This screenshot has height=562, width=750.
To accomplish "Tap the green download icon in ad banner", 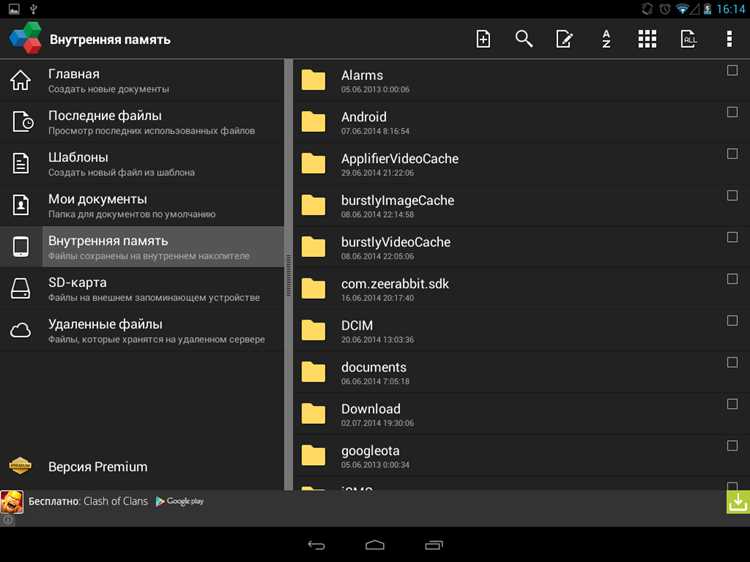I will pos(738,502).
